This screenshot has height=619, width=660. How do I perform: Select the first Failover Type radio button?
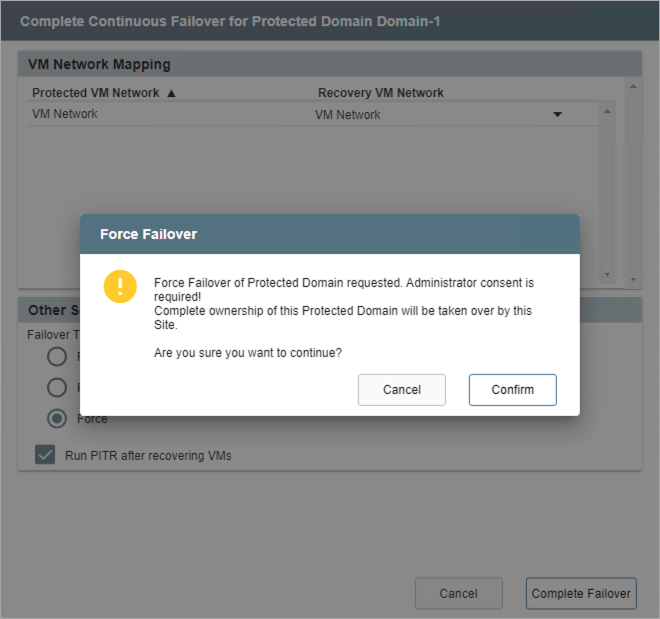(x=57, y=357)
